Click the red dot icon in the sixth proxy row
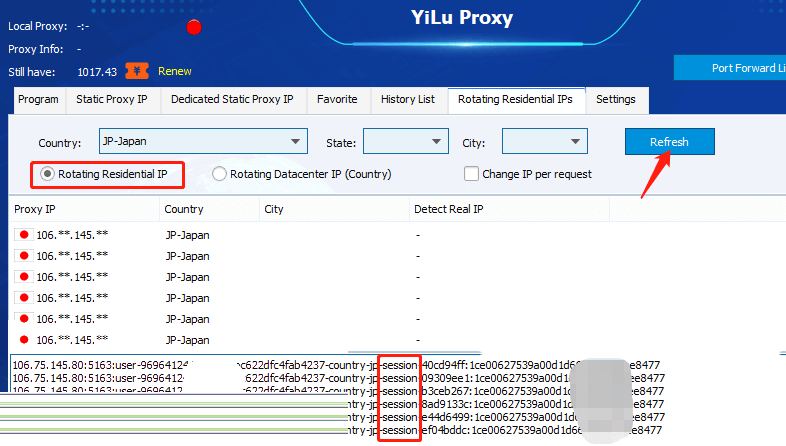The width and height of the screenshot is (786, 446). click(x=24, y=340)
